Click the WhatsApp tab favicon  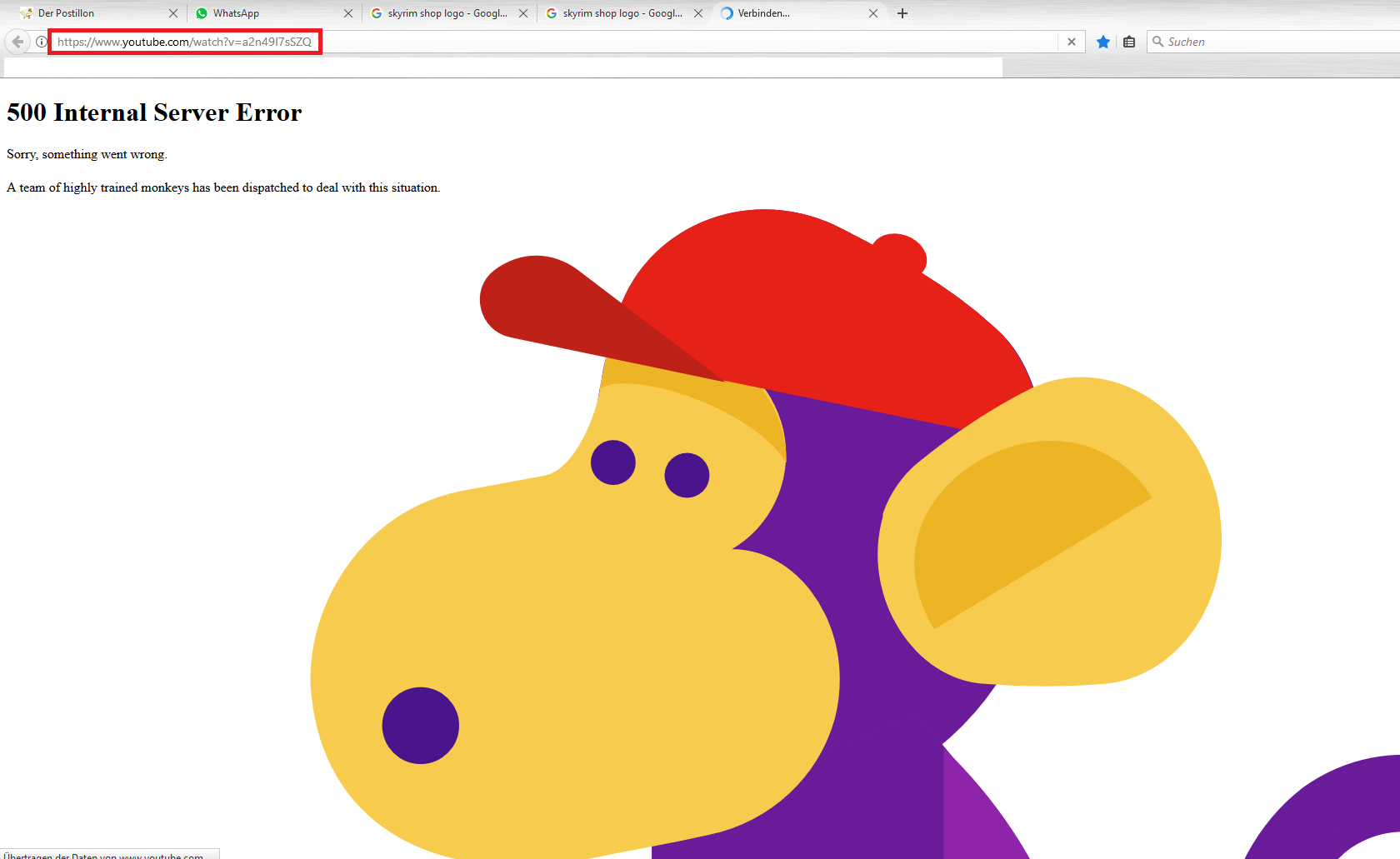[x=202, y=13]
